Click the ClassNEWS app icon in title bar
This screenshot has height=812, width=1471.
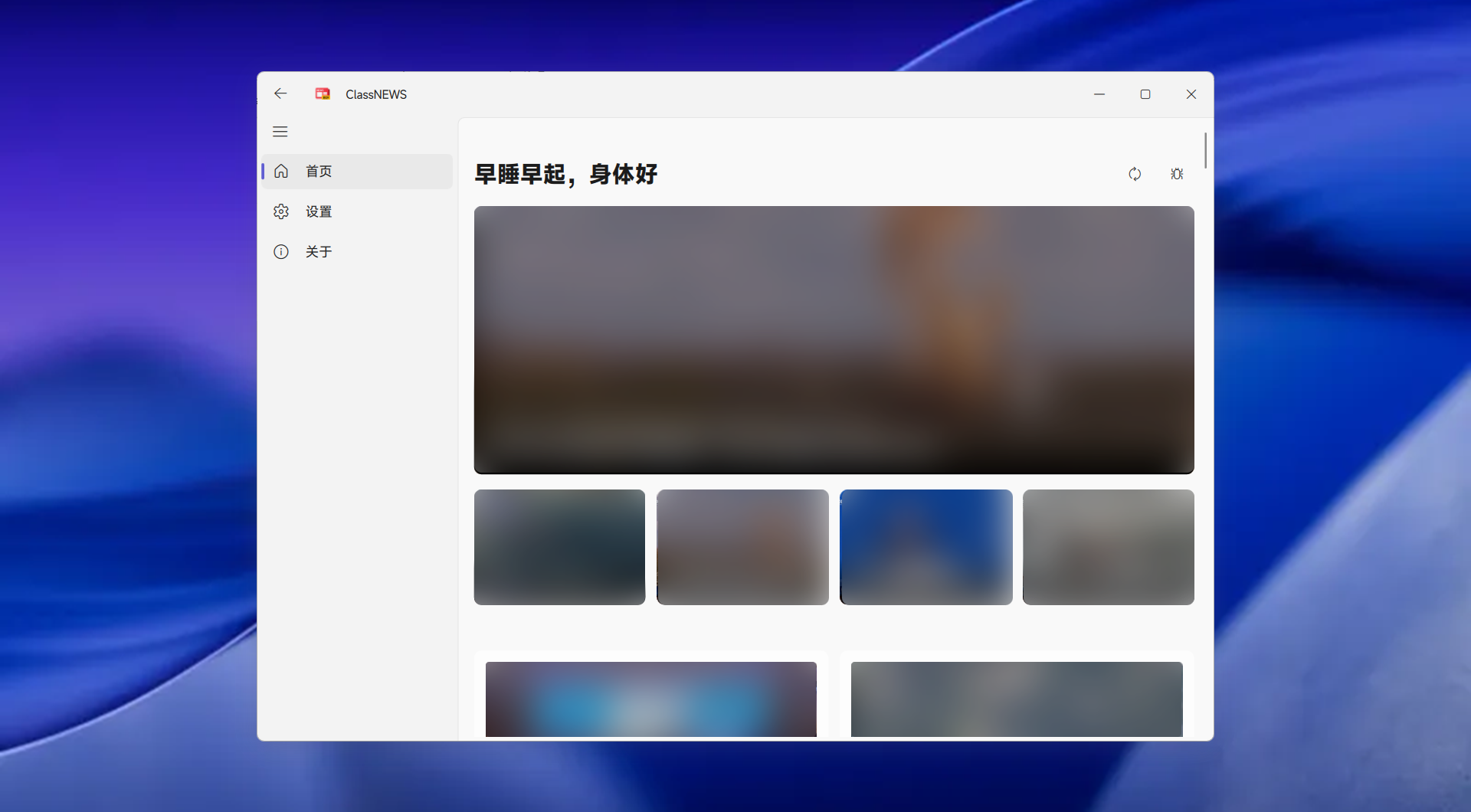(323, 93)
